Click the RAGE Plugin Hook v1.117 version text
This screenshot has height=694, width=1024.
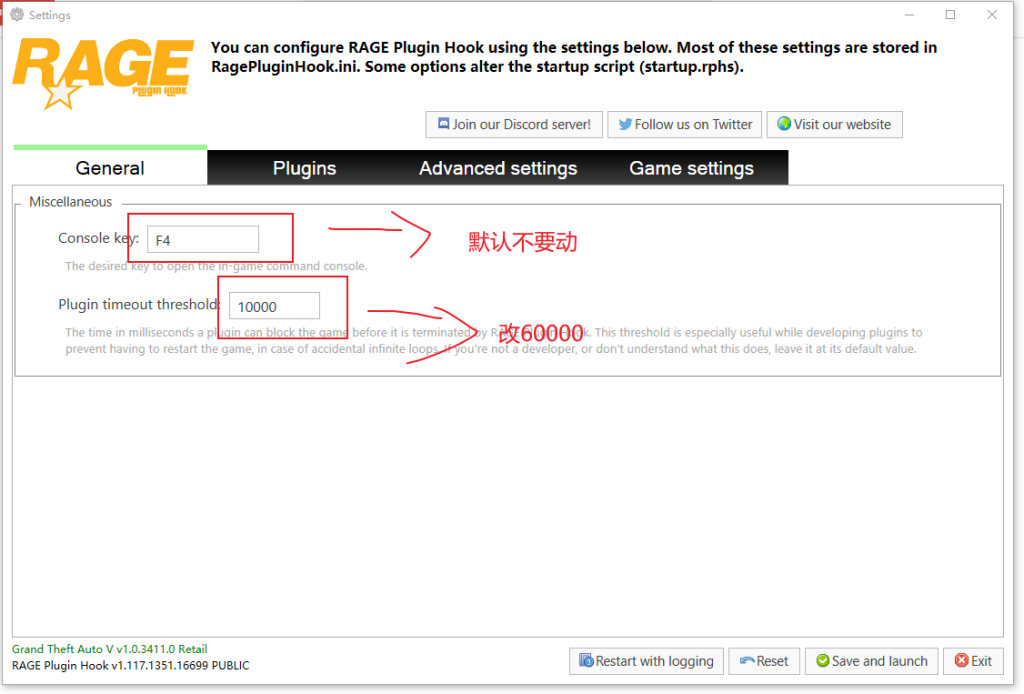131,665
